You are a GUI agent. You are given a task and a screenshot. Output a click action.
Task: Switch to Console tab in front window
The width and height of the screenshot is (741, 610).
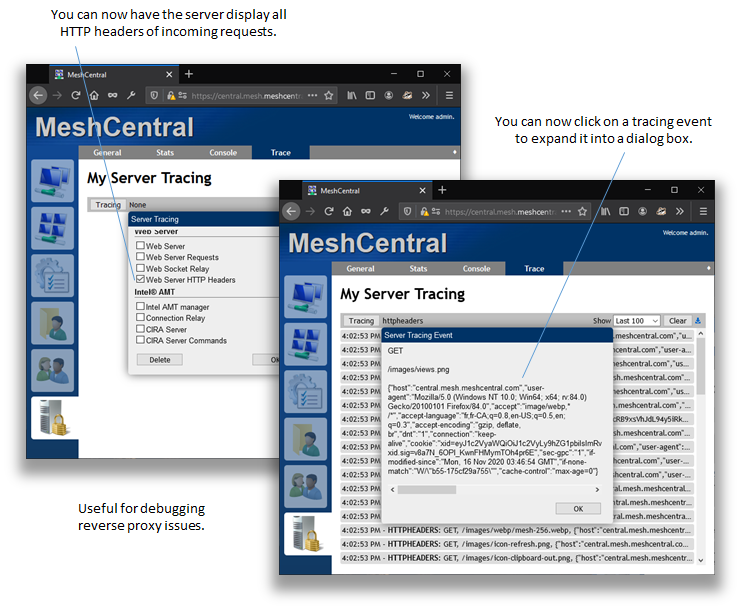476,268
